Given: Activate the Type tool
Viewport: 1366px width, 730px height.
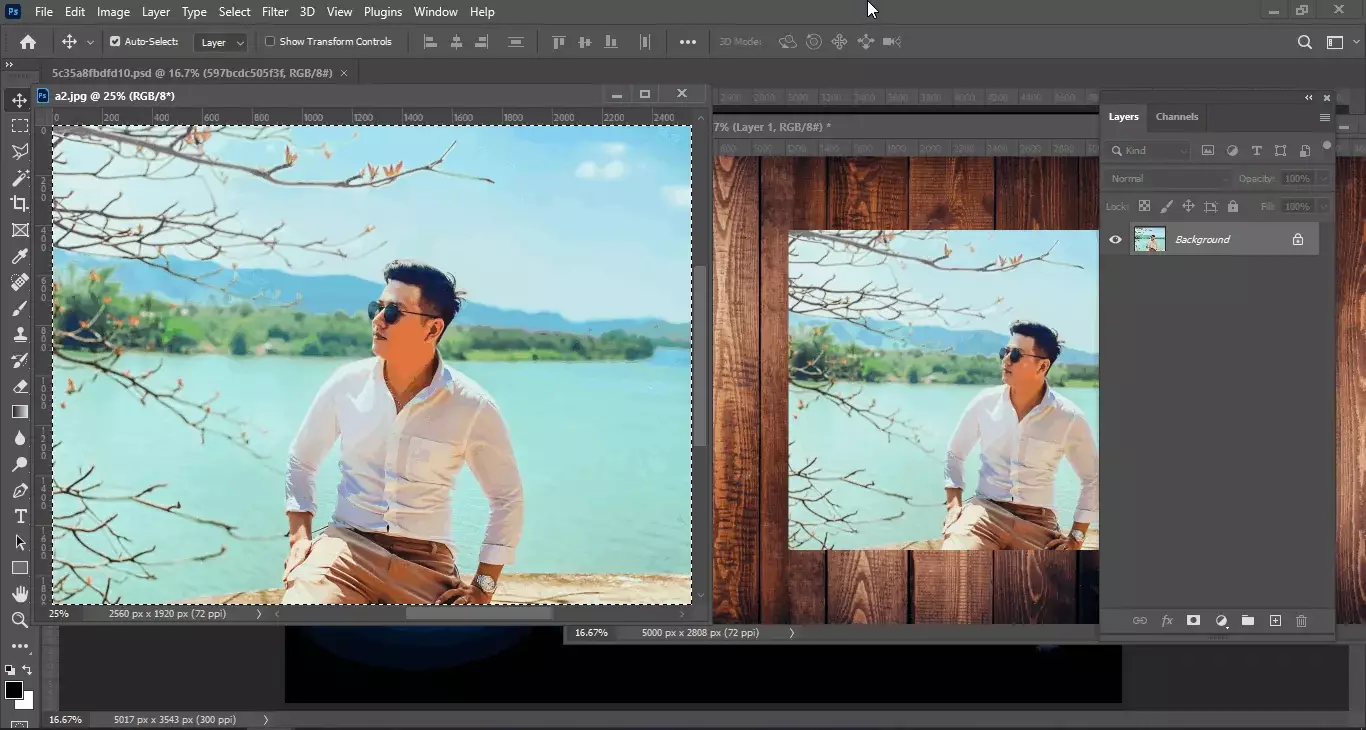Looking at the screenshot, I should click(x=19, y=517).
